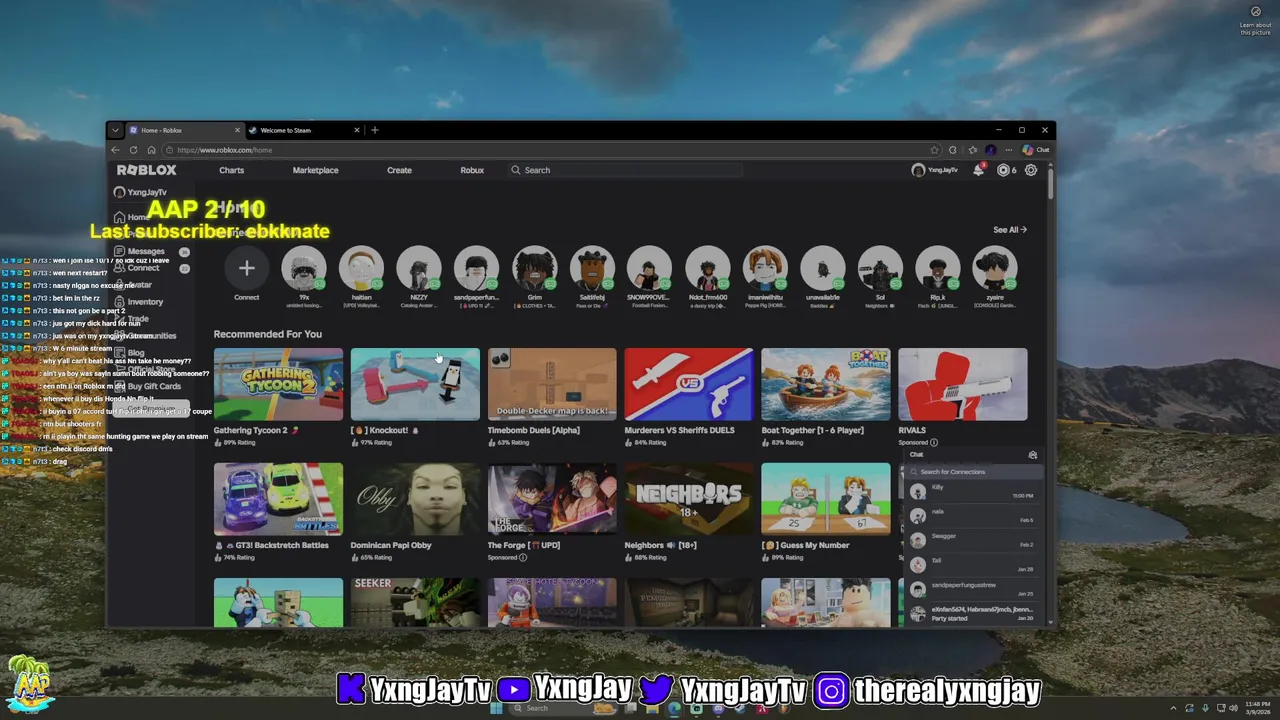Click the Roblox logo in header

[x=146, y=170]
